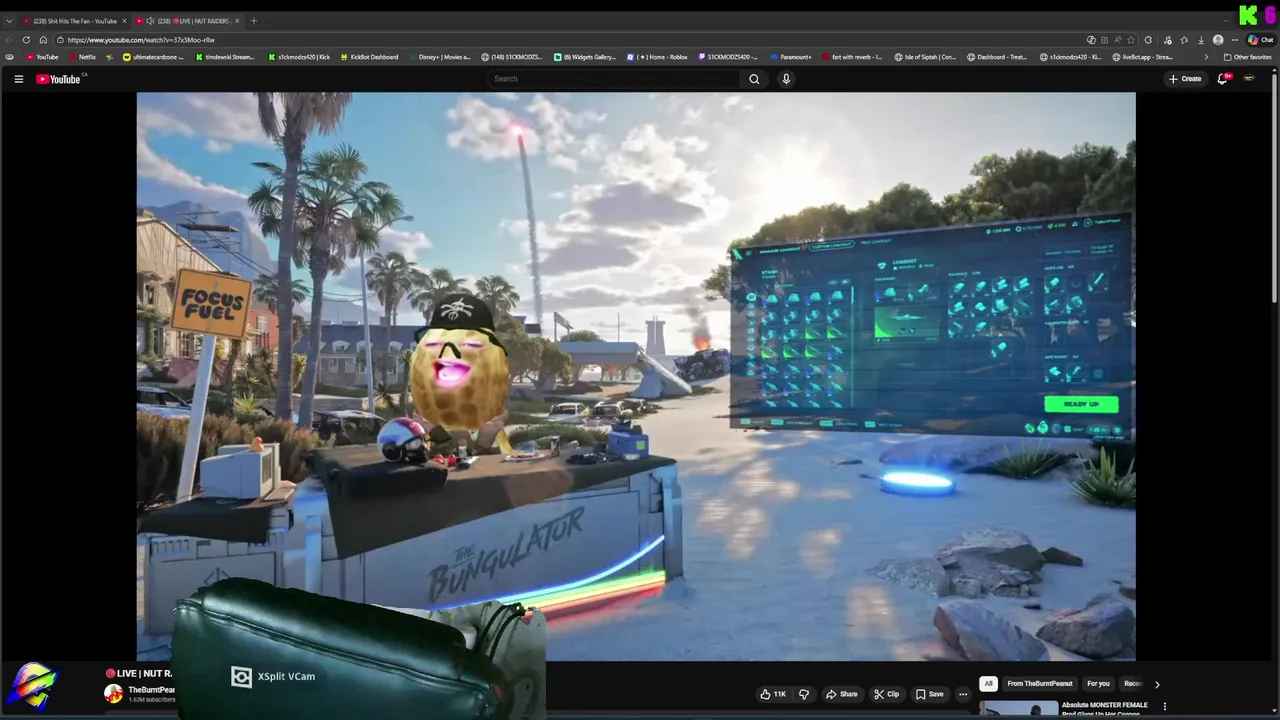View site information lock icon
This screenshot has width=1280, height=720.
tap(61, 40)
